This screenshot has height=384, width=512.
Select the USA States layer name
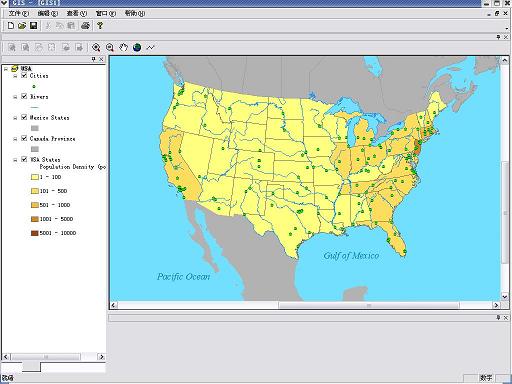(x=45, y=160)
